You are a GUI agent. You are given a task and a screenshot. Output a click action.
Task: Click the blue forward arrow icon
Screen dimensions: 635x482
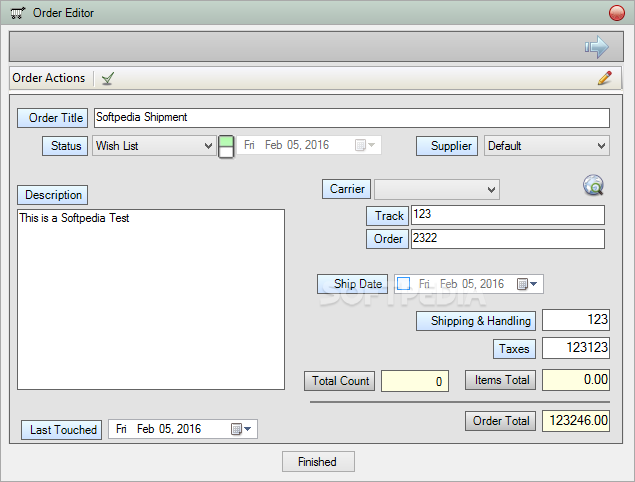pos(597,47)
